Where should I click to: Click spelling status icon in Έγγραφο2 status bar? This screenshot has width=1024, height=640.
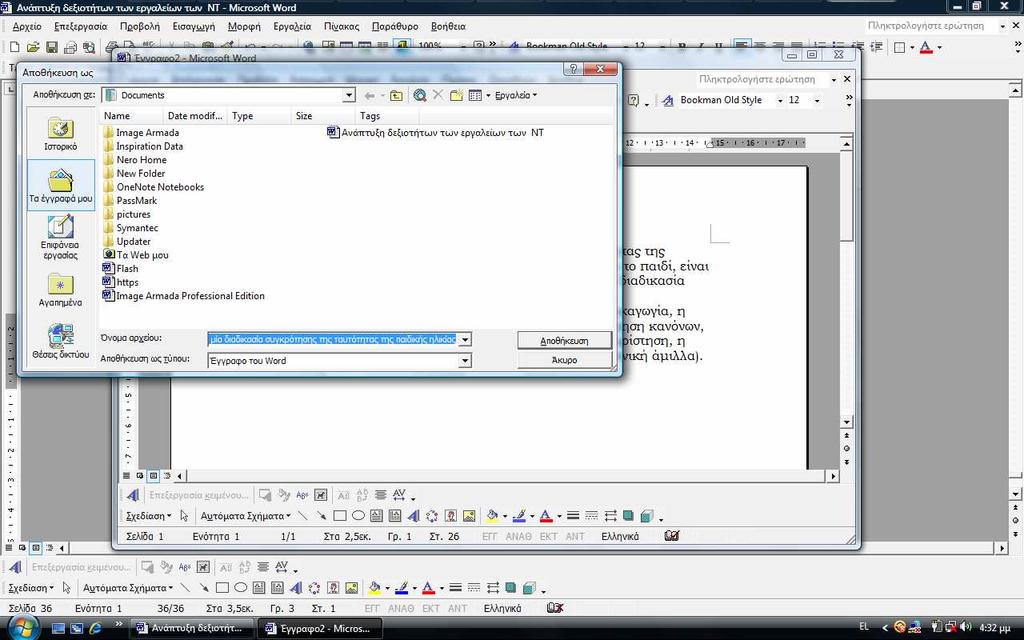[671, 536]
